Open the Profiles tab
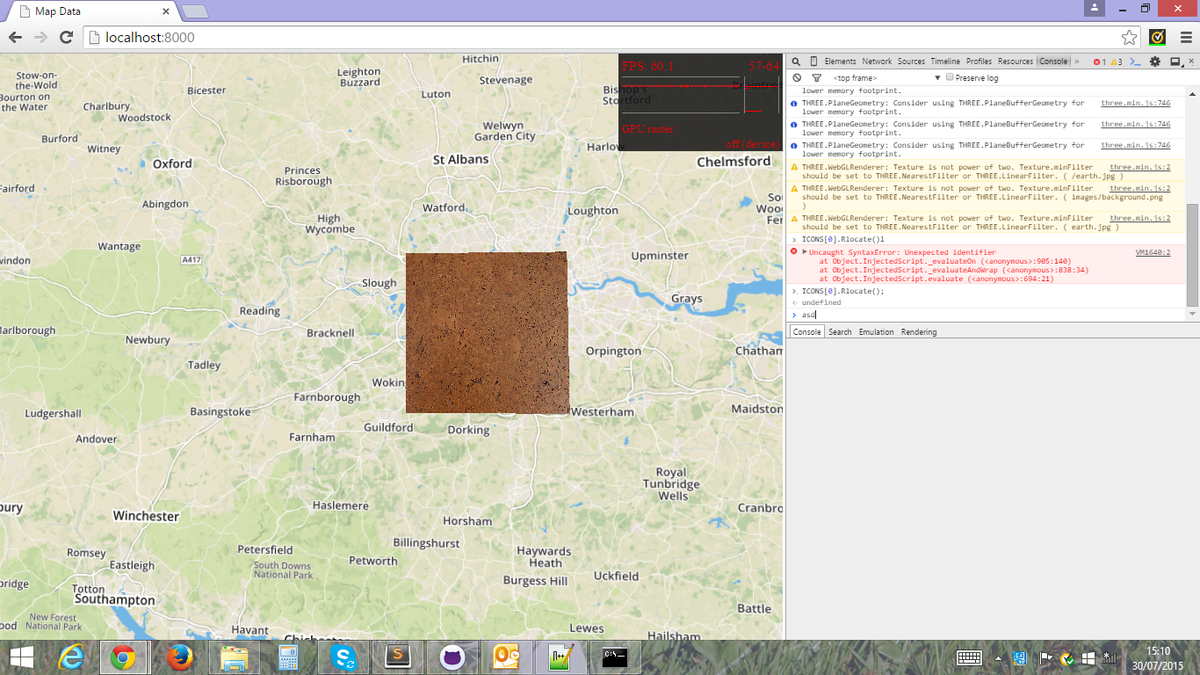The height and width of the screenshot is (675, 1200). click(x=979, y=62)
